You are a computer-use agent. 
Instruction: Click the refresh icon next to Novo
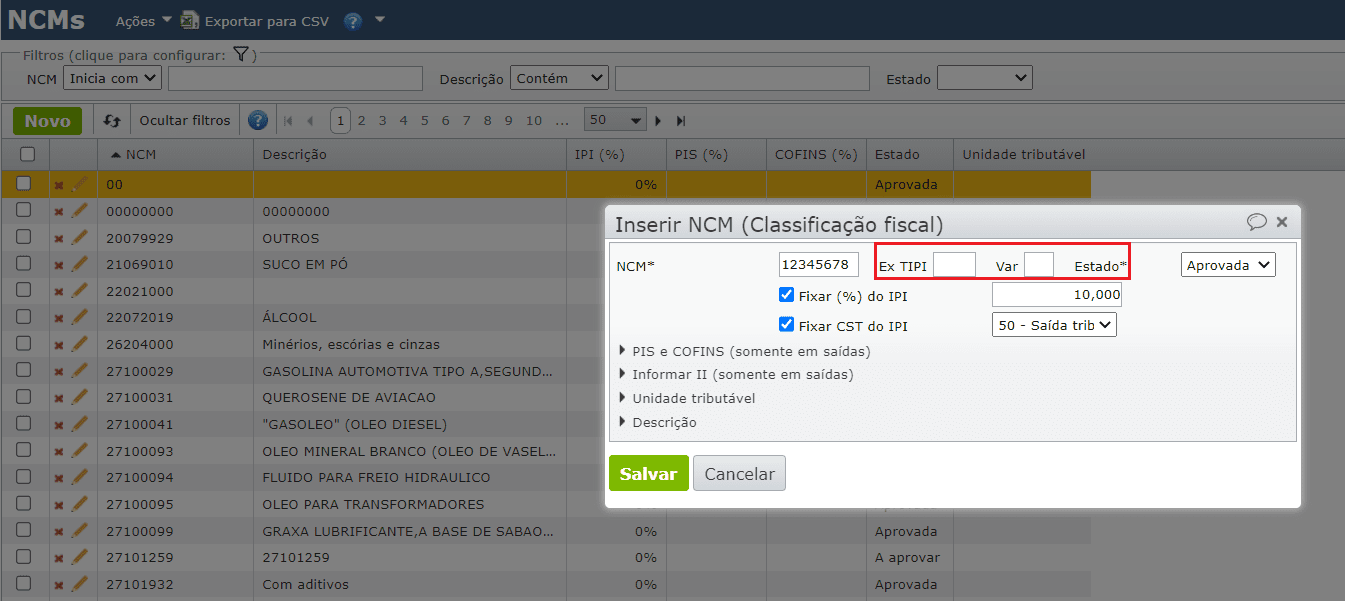[x=110, y=120]
